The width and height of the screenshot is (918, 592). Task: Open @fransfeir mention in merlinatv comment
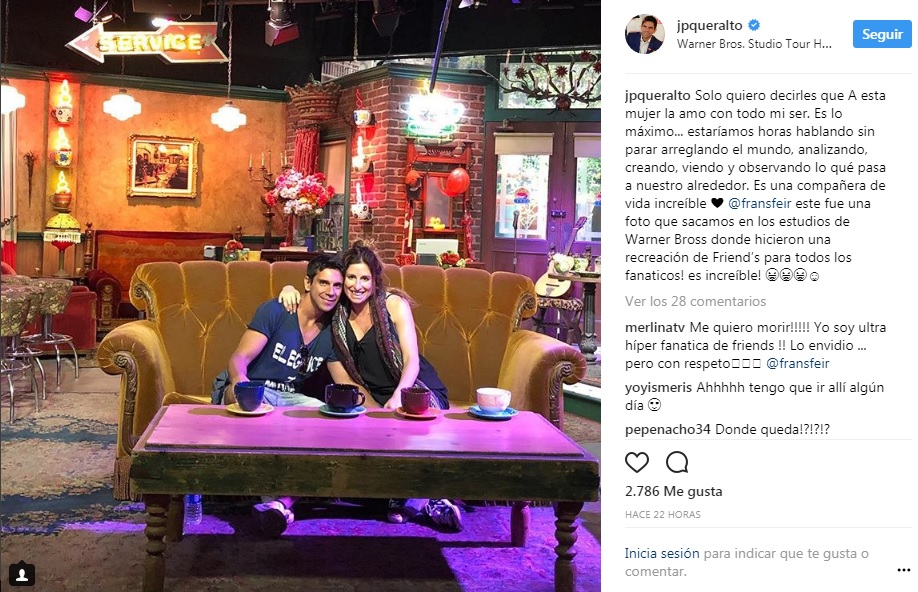coord(797,364)
